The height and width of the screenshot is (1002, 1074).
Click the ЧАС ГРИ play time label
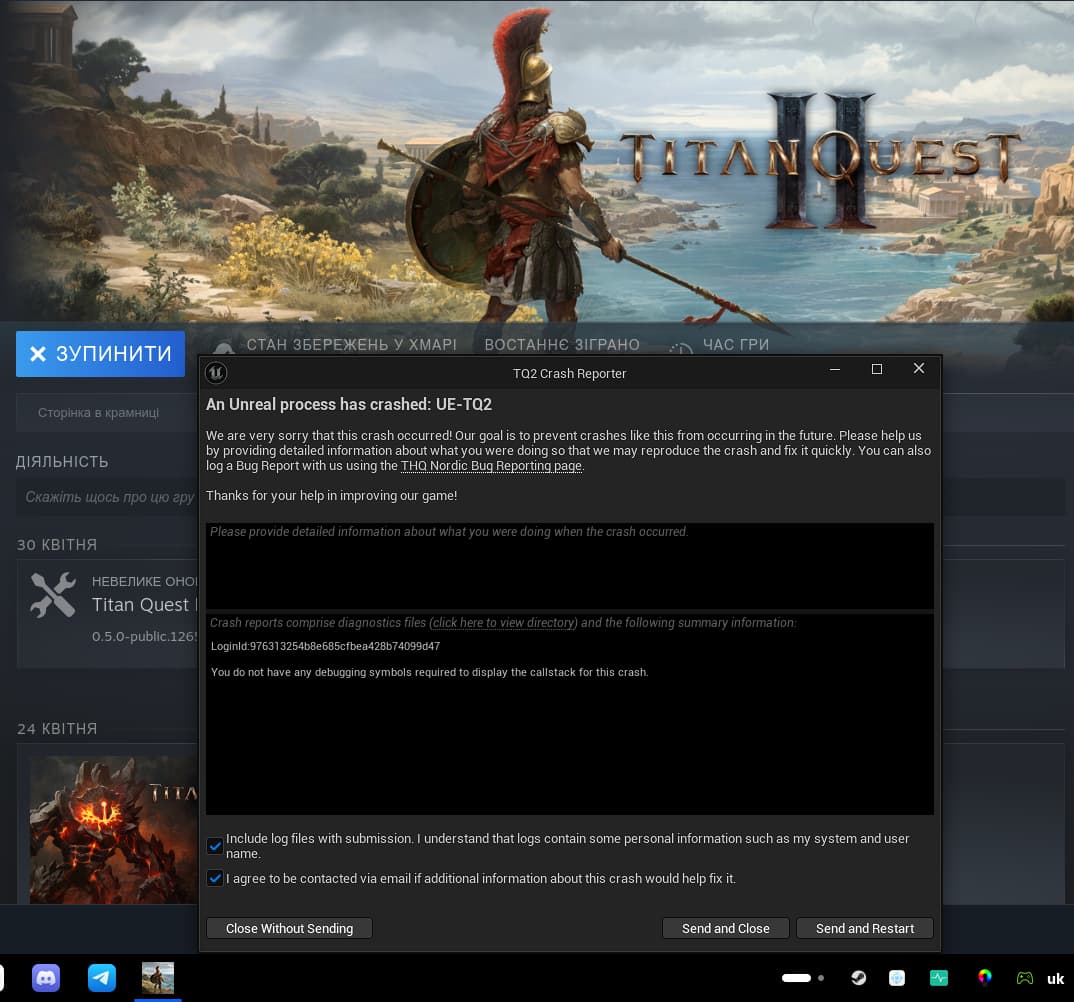pyautogui.click(x=736, y=345)
